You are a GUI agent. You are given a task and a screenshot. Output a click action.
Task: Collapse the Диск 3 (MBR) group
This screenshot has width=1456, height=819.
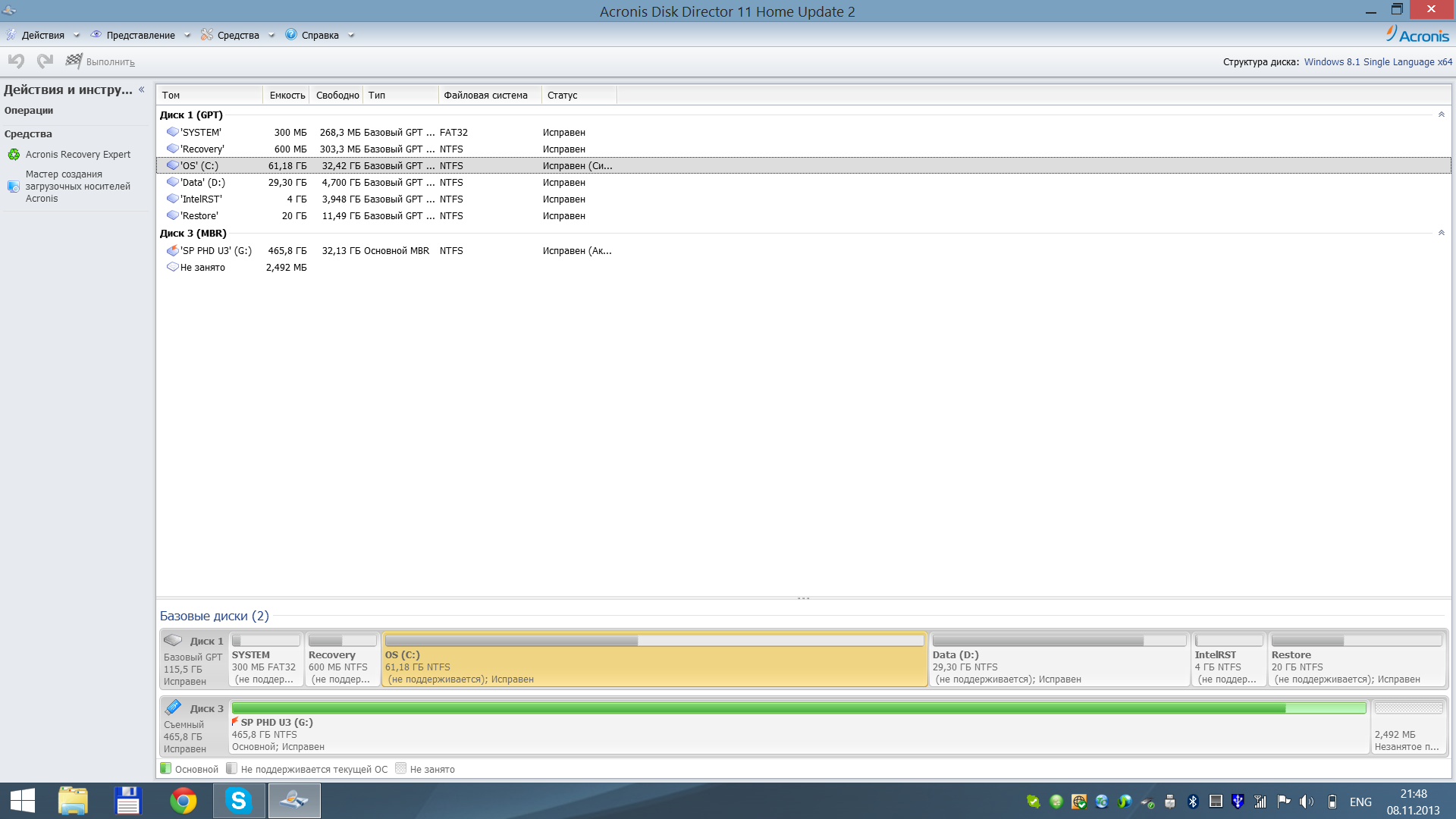tap(1442, 233)
